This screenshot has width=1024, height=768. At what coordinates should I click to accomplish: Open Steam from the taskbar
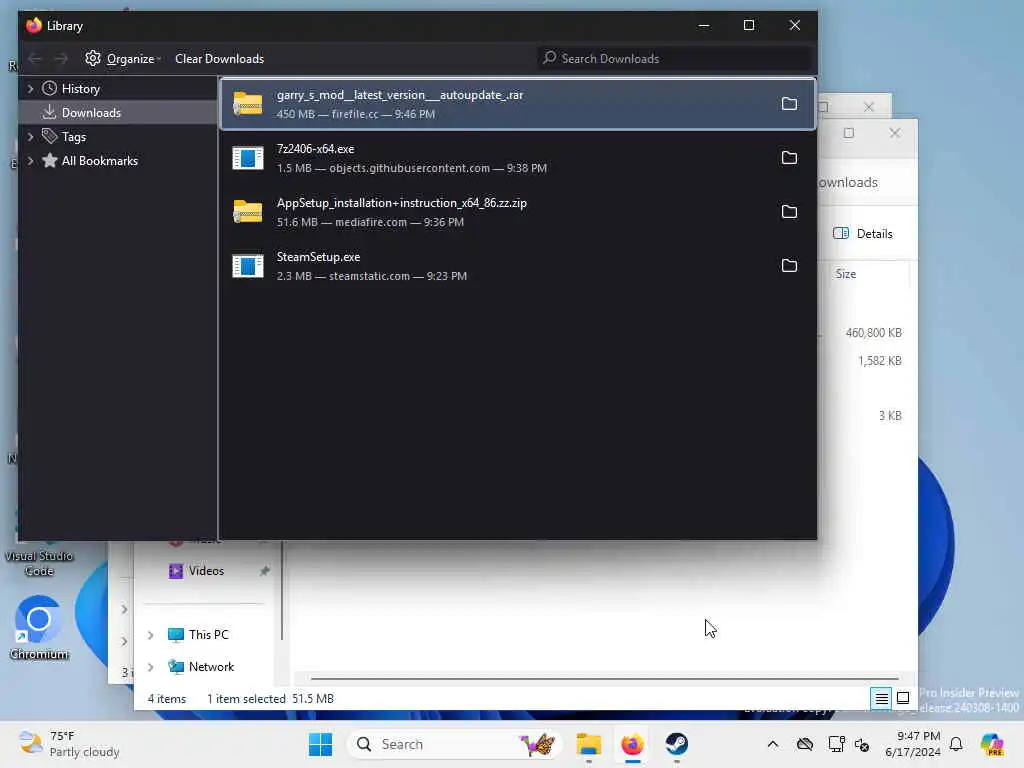click(x=677, y=744)
